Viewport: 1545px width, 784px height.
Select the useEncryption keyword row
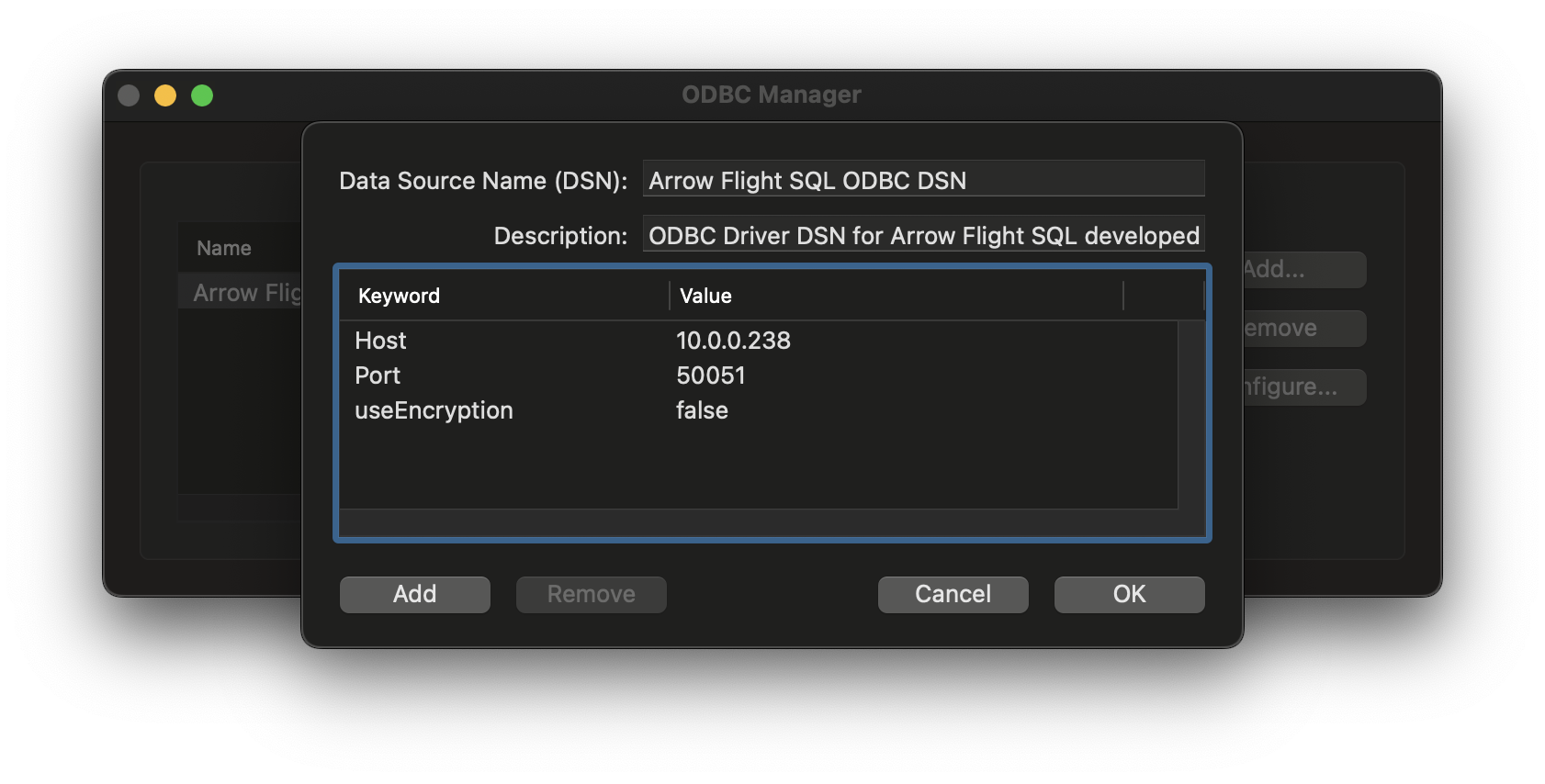[x=434, y=410]
